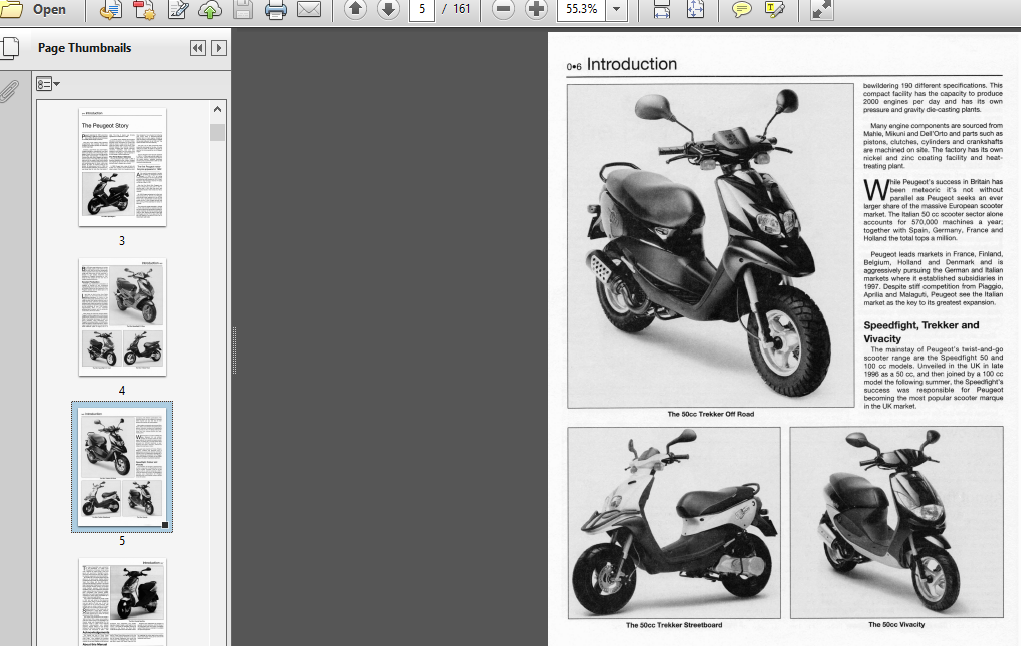Add a sticky note comment
Viewport: 1021px width, 646px height.
(741, 9)
